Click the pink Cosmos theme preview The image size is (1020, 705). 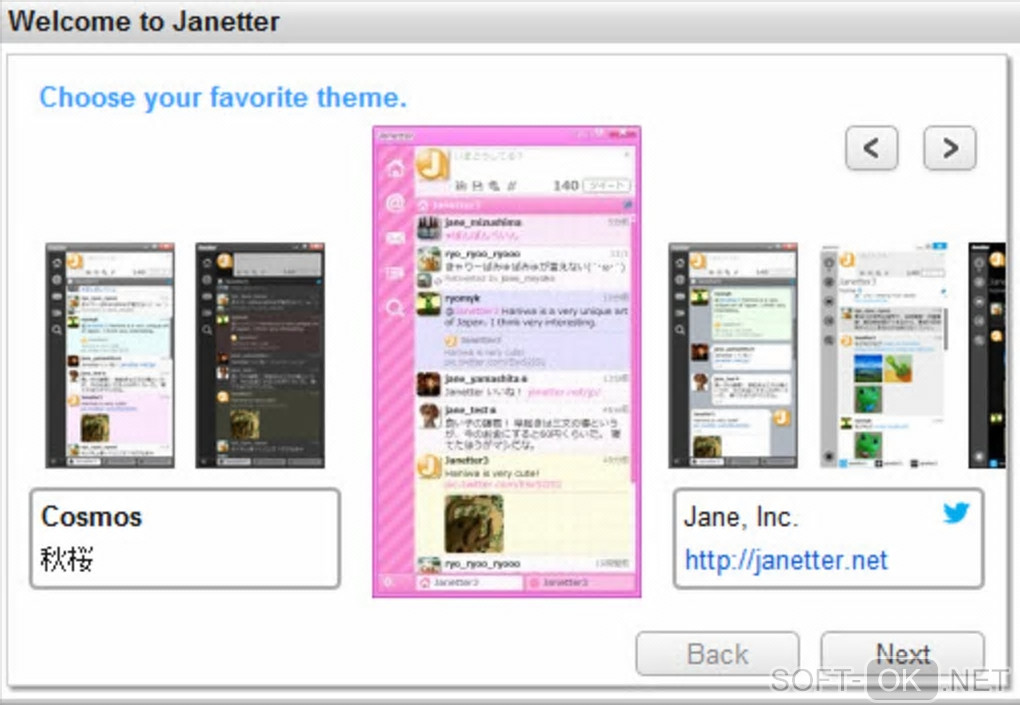coord(507,362)
